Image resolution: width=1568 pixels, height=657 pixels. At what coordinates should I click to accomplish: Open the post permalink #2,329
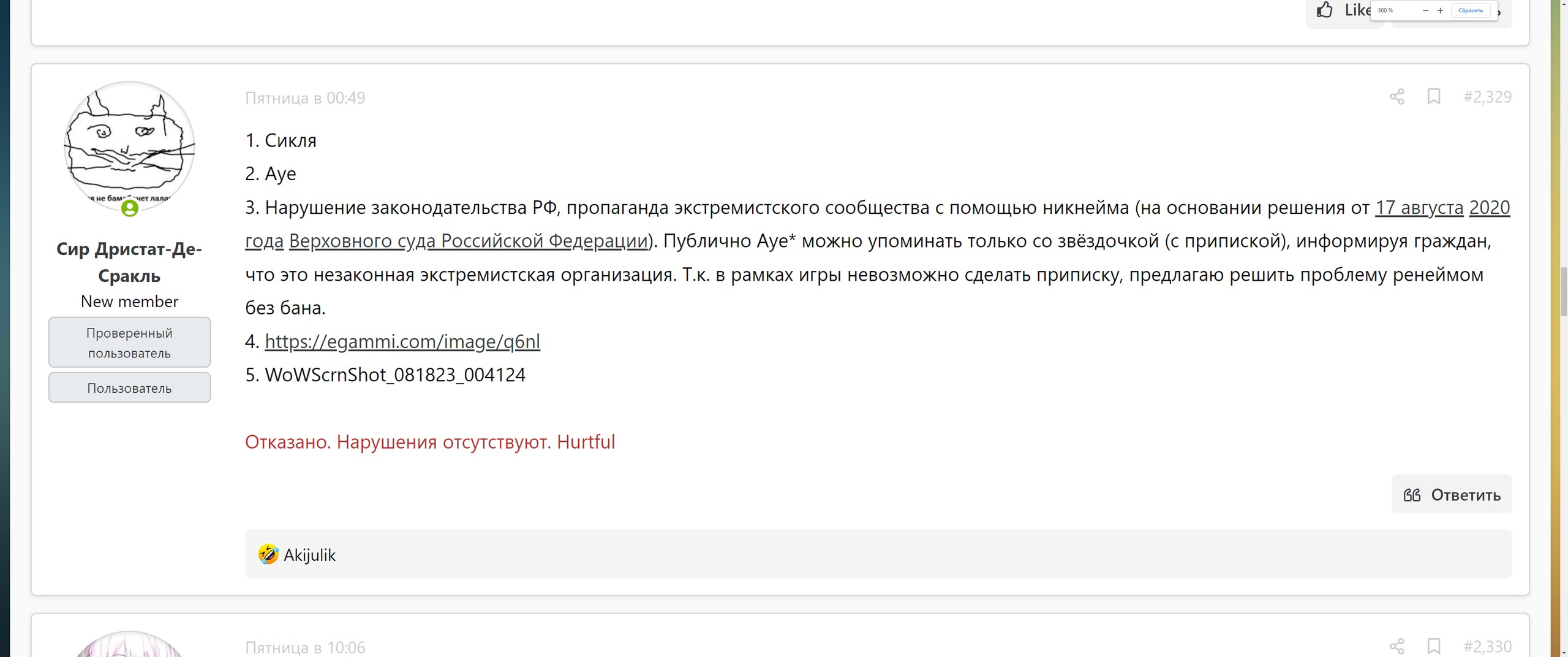[x=1487, y=97]
